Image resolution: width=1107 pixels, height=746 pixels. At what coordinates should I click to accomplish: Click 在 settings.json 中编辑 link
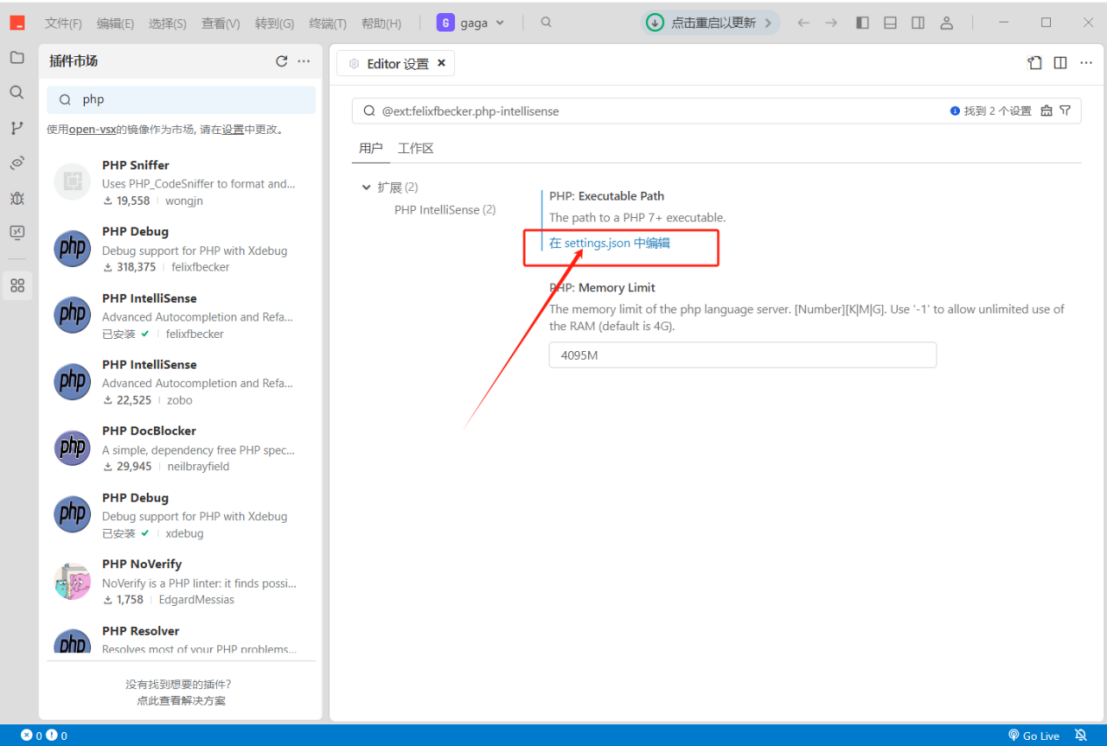pyautogui.click(x=609, y=243)
